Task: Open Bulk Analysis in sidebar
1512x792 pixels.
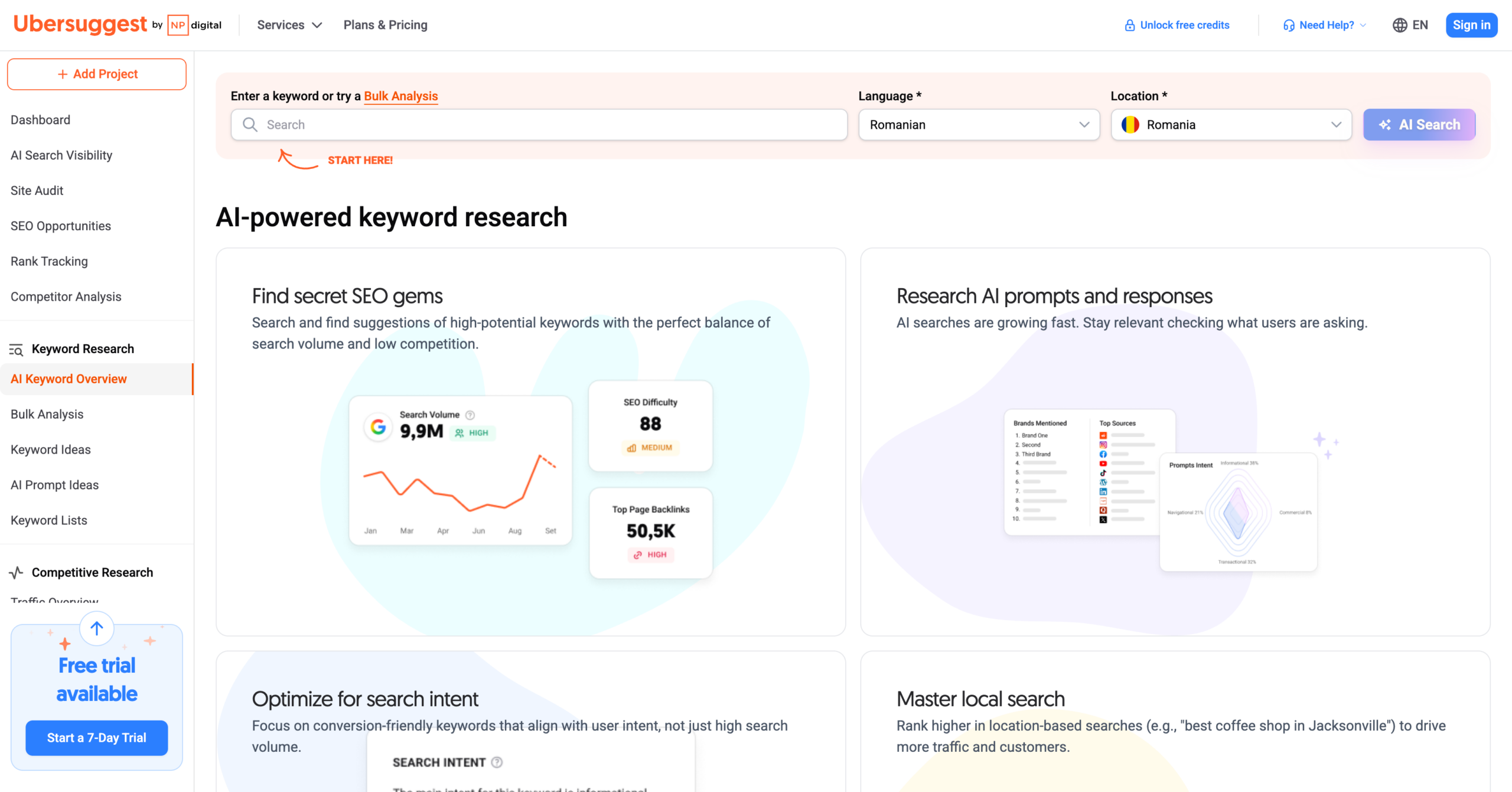Action: tap(47, 415)
